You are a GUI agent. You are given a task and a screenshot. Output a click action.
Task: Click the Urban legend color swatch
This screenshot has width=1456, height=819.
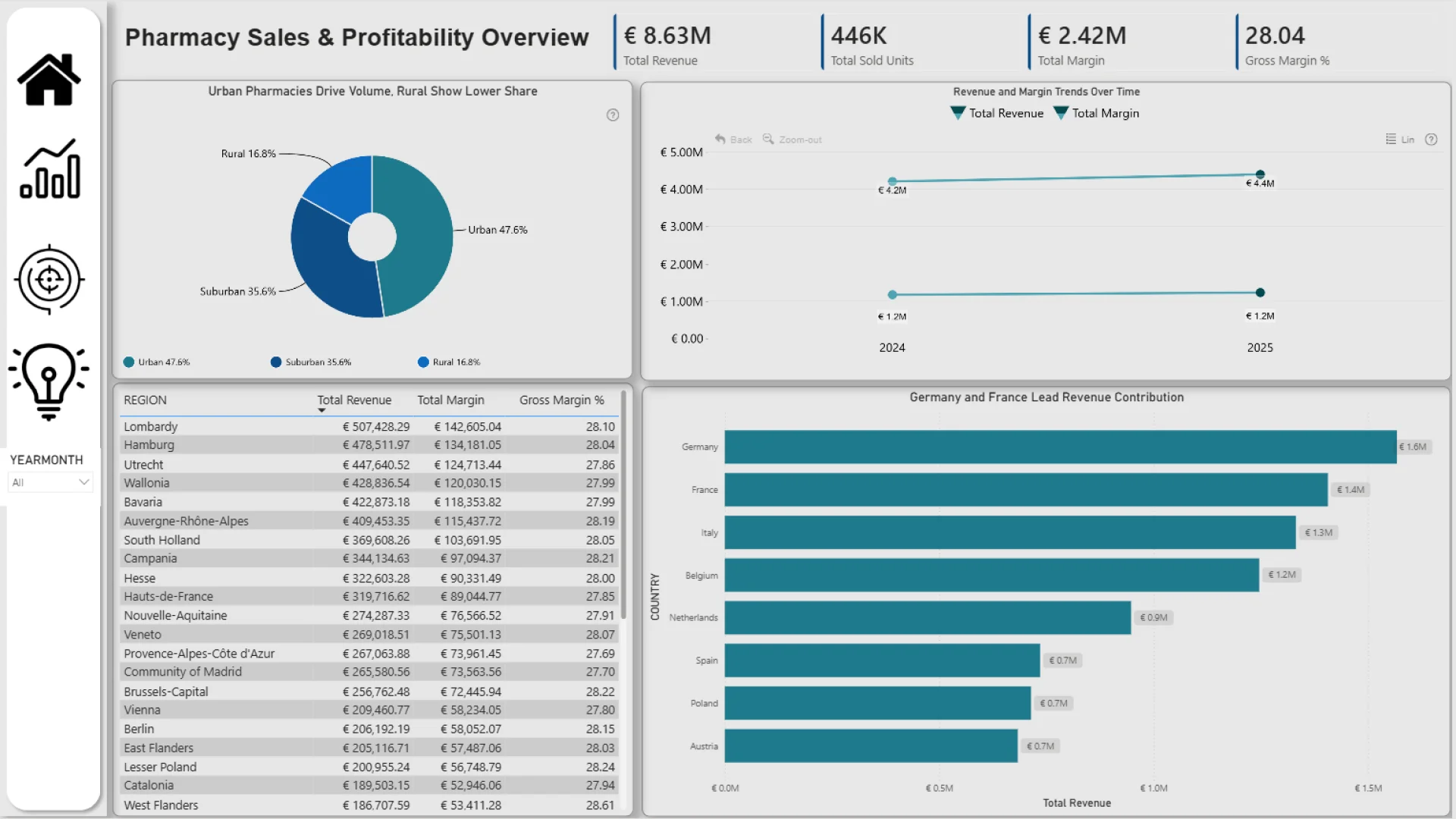(129, 362)
